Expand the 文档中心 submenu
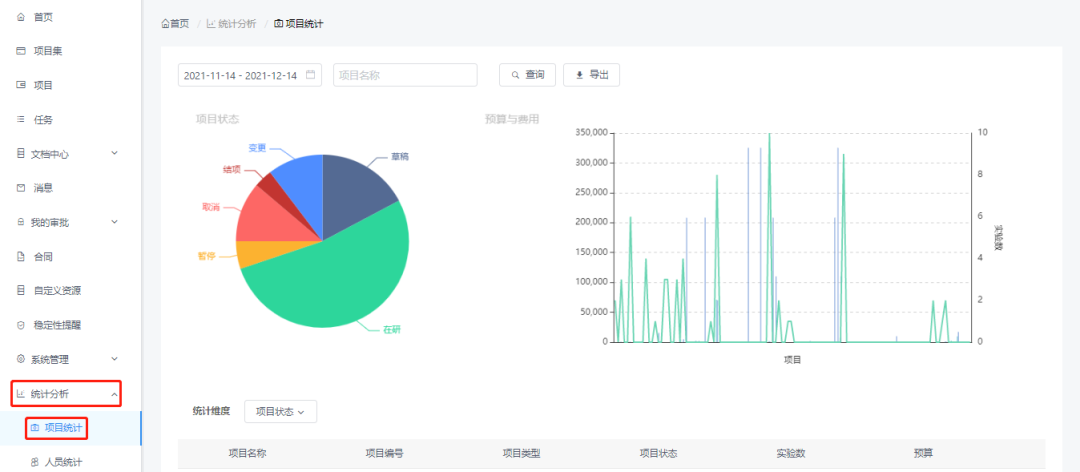The height and width of the screenshot is (472, 1080). (113, 153)
